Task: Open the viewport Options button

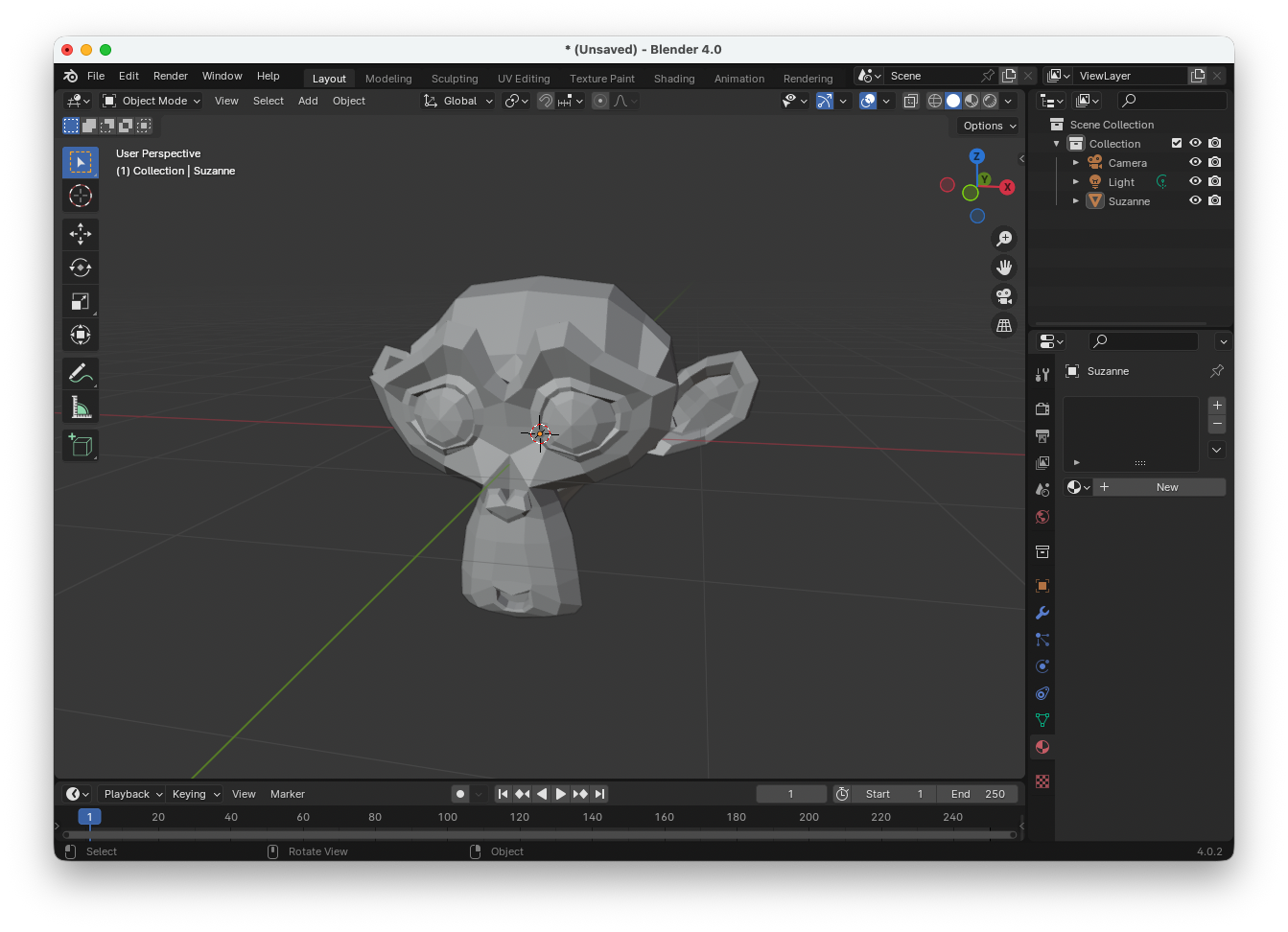Action: (989, 126)
